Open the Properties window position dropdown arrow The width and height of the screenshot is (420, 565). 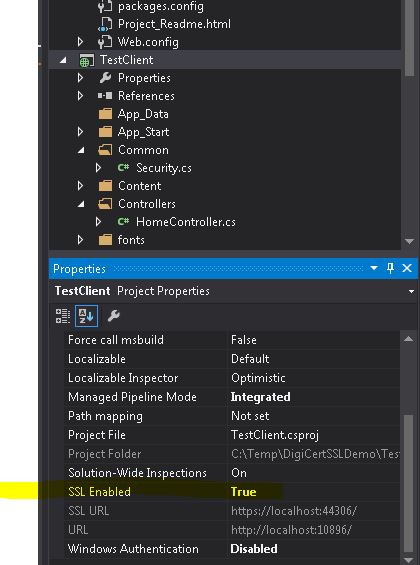coord(374,268)
